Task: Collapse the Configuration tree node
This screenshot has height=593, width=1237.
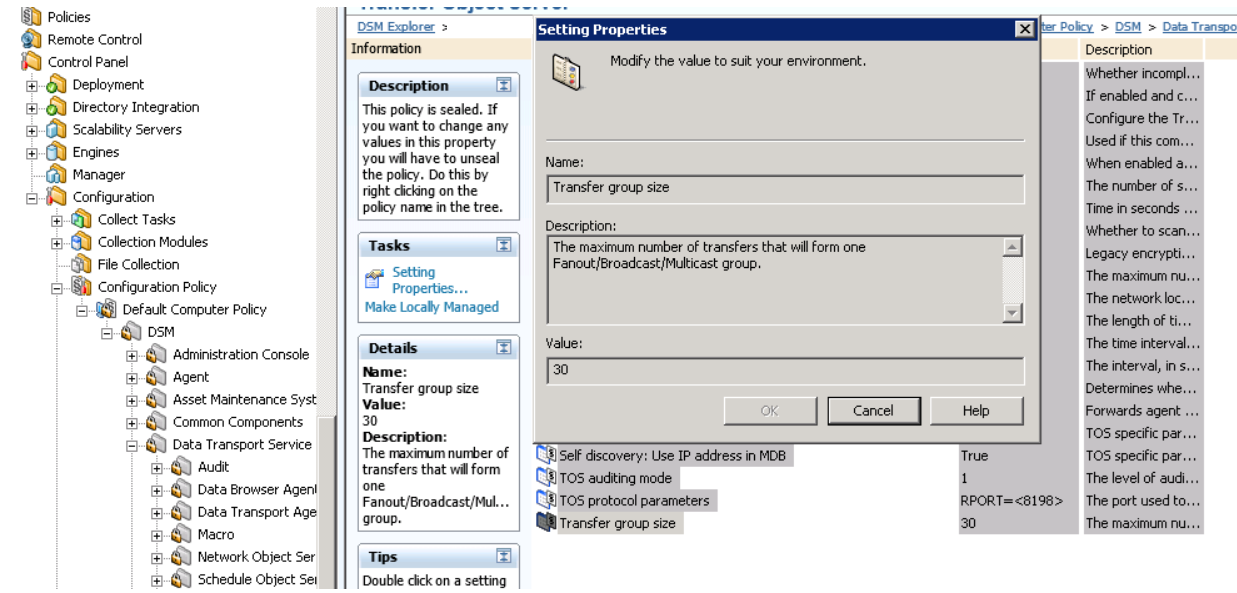Action: [x=33, y=198]
